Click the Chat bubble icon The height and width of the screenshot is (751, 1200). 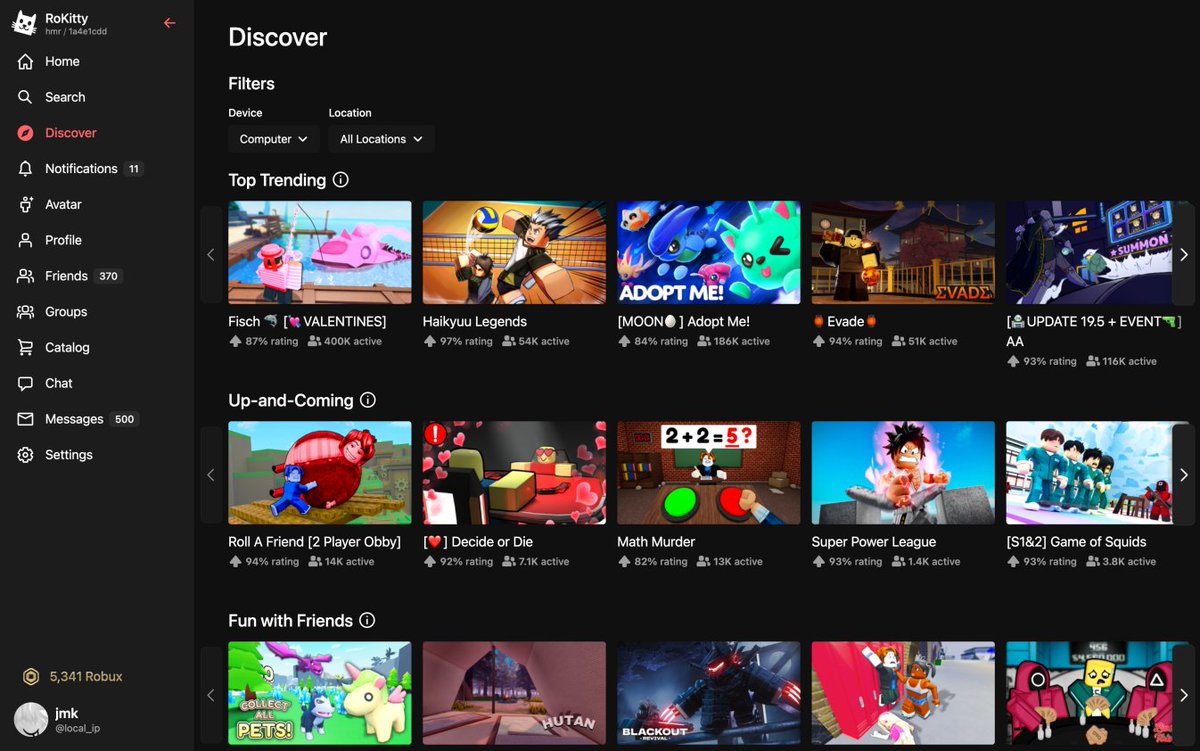click(26, 383)
